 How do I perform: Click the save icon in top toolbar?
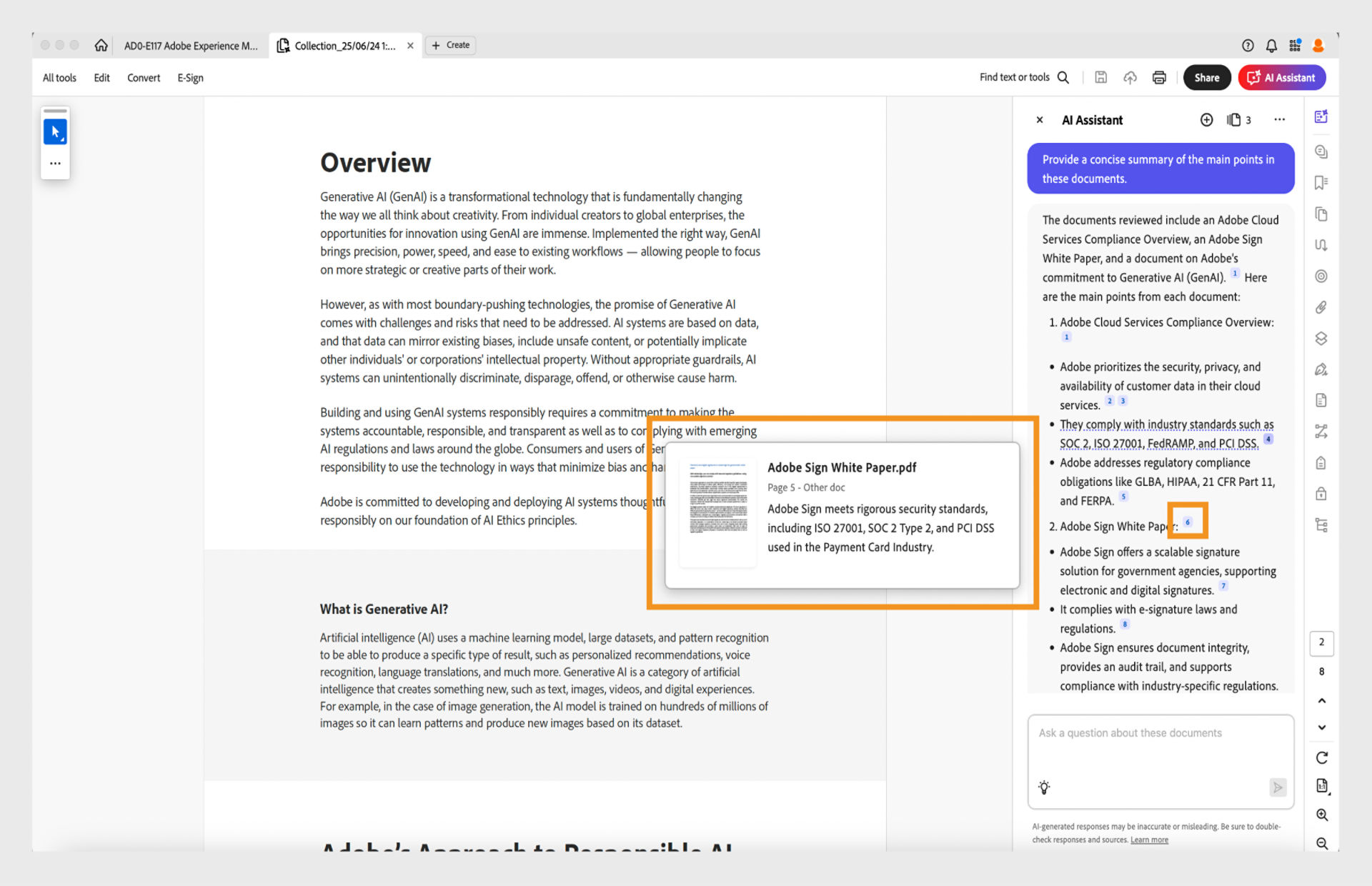click(x=1100, y=78)
